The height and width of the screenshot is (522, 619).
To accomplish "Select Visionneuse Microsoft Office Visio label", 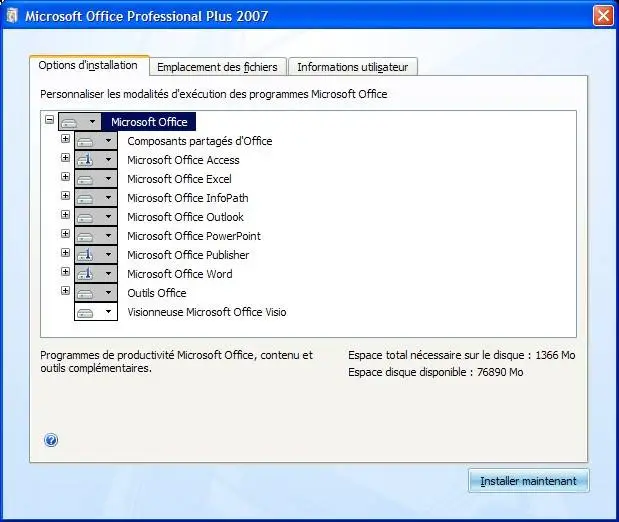I will pyautogui.click(x=207, y=312).
